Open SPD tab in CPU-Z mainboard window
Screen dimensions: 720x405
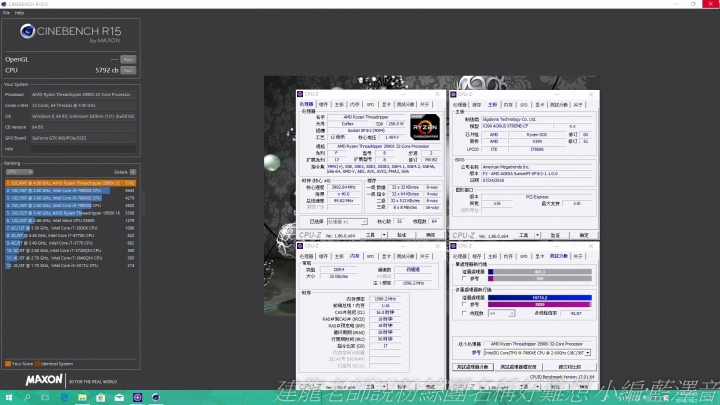(x=523, y=105)
